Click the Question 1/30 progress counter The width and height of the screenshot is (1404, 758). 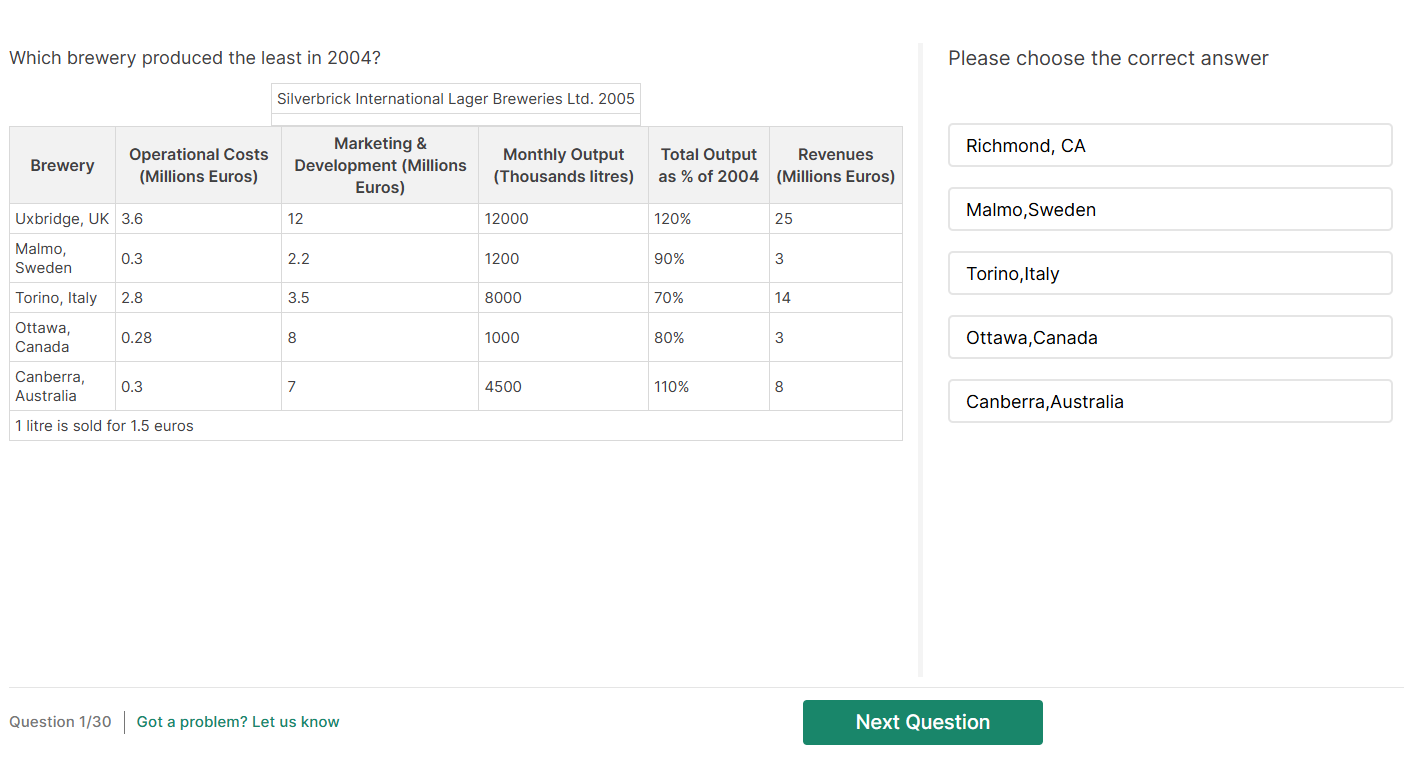60,722
